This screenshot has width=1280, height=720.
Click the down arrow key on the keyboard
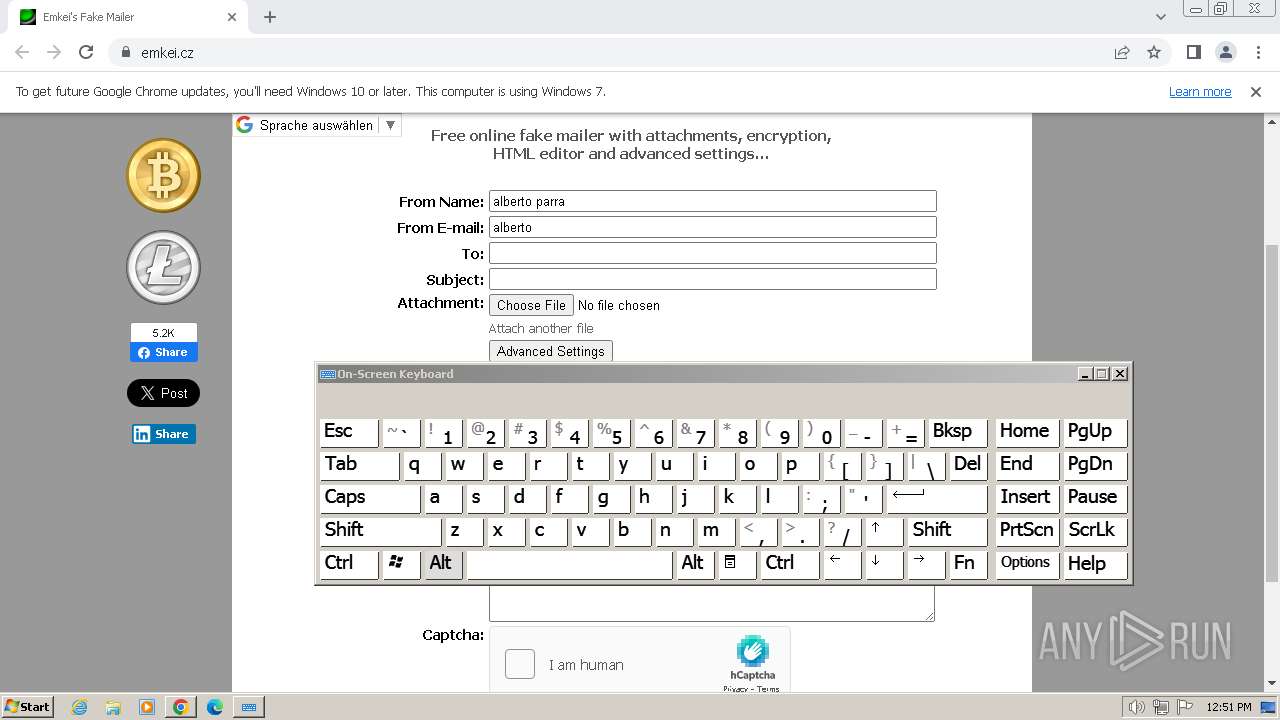click(x=884, y=563)
